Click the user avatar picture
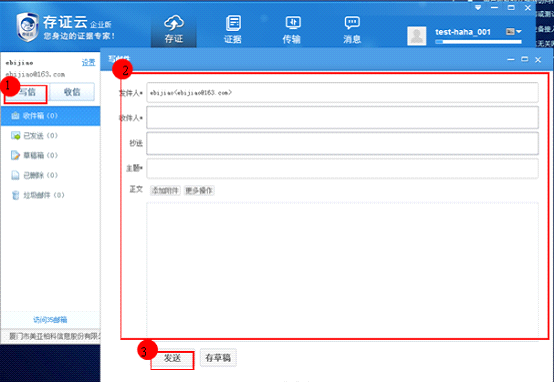Viewport: 556px width, 384px height. [417, 36]
